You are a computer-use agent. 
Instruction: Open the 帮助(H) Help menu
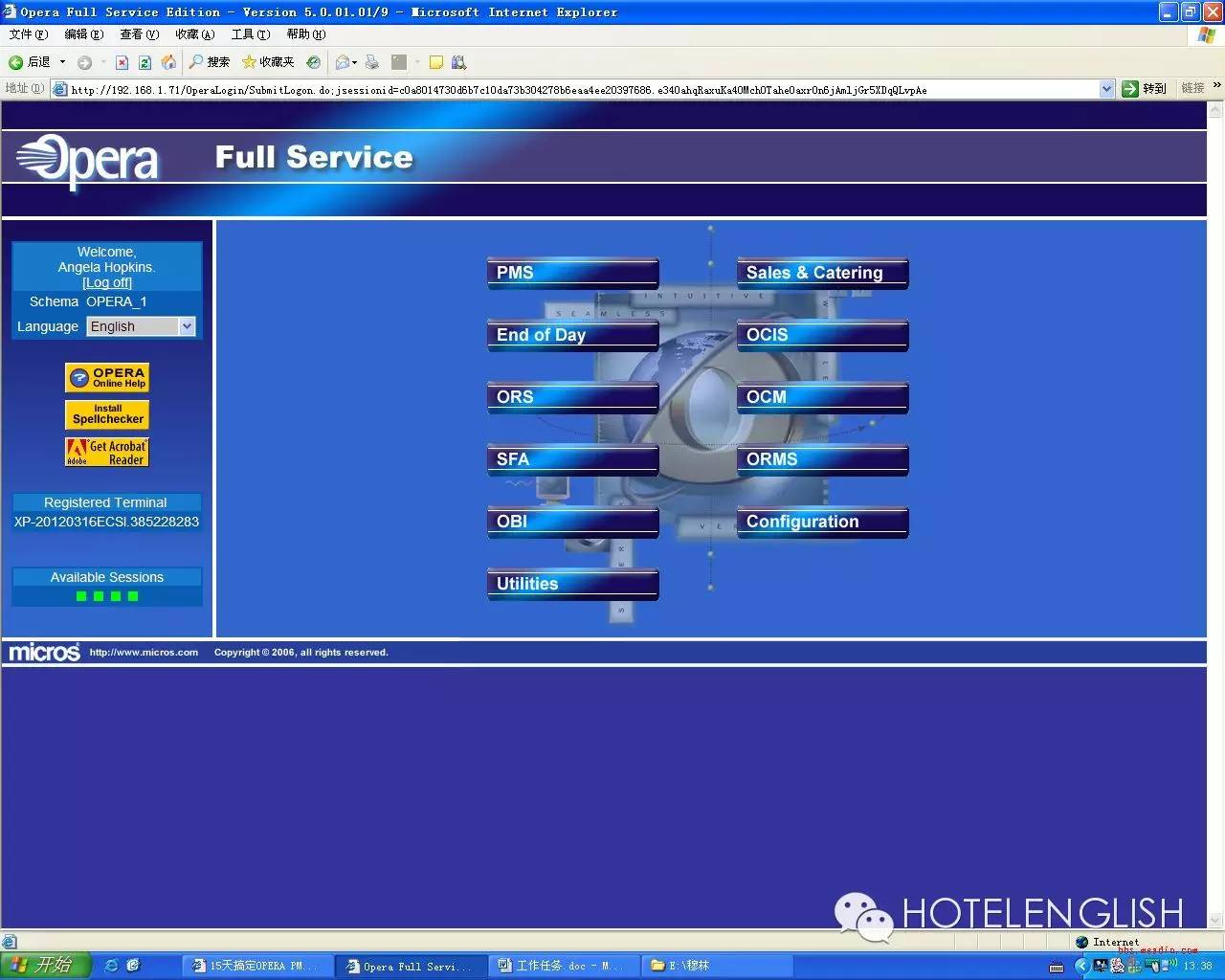tap(305, 34)
